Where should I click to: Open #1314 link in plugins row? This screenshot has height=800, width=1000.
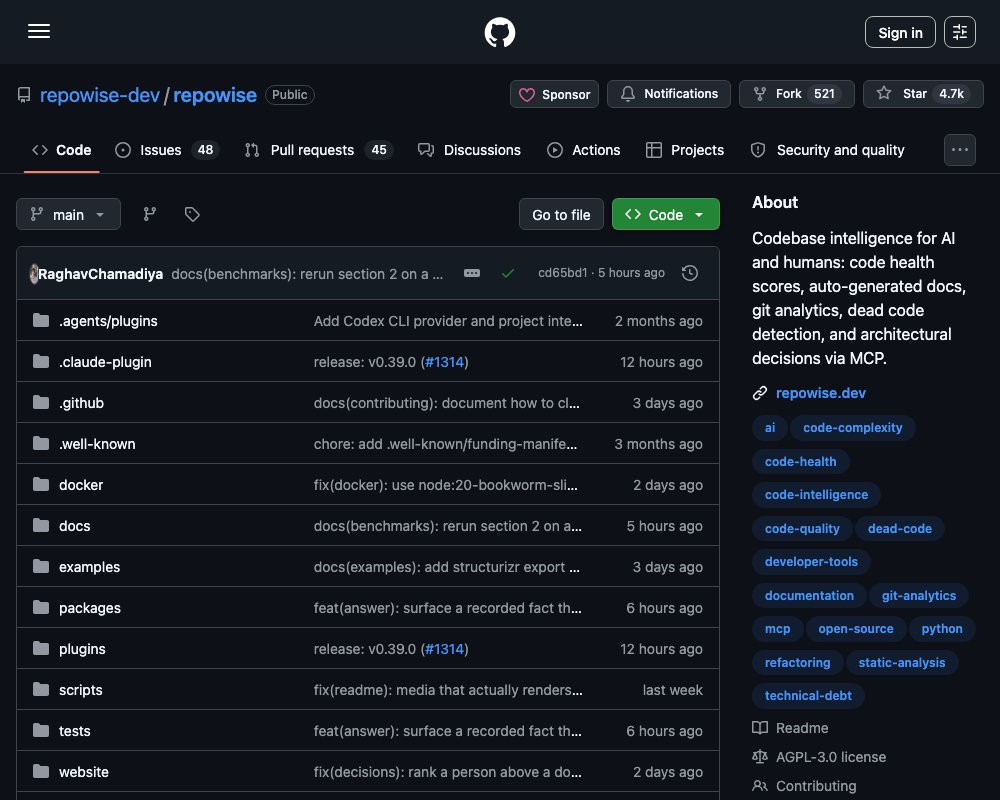point(445,649)
